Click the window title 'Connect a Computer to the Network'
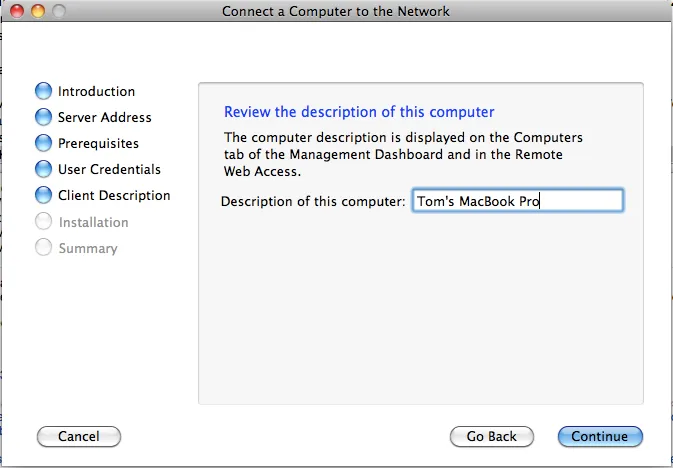The height and width of the screenshot is (468, 673). point(336,11)
